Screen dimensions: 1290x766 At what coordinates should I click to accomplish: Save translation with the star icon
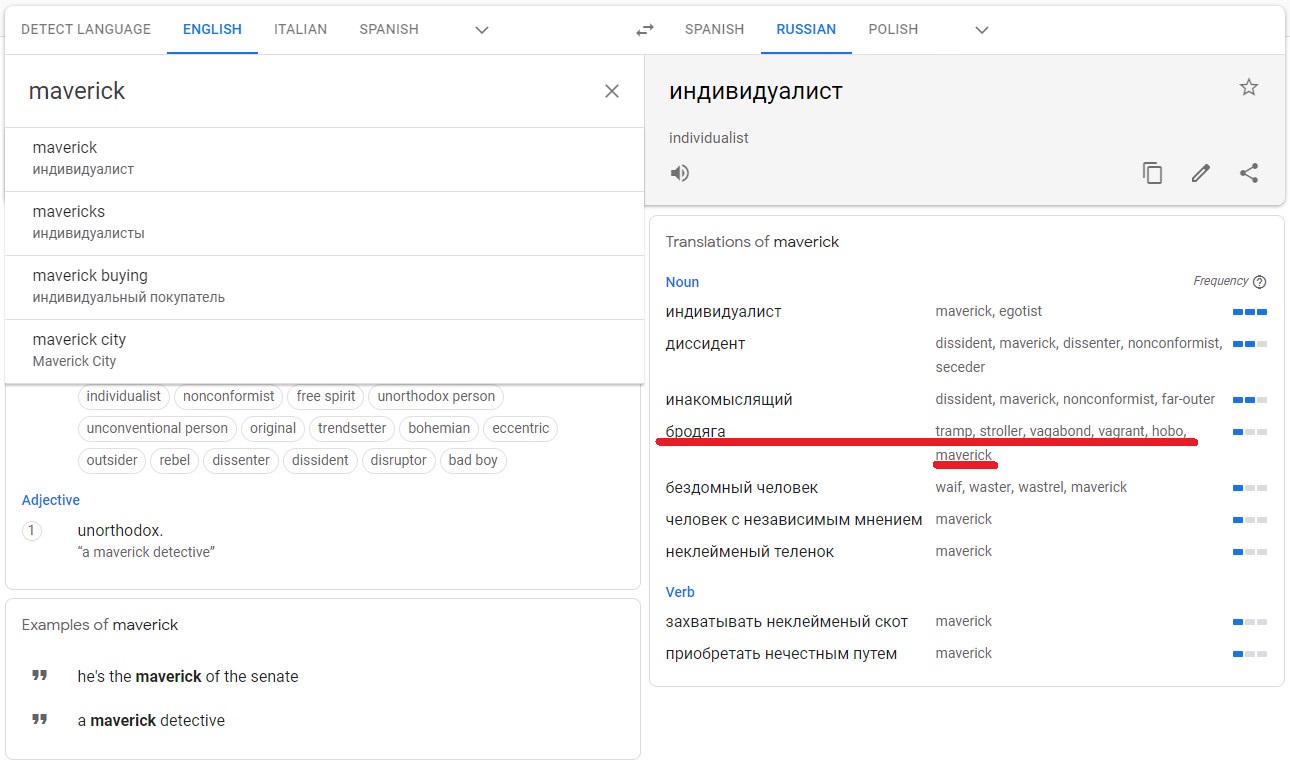[1249, 87]
